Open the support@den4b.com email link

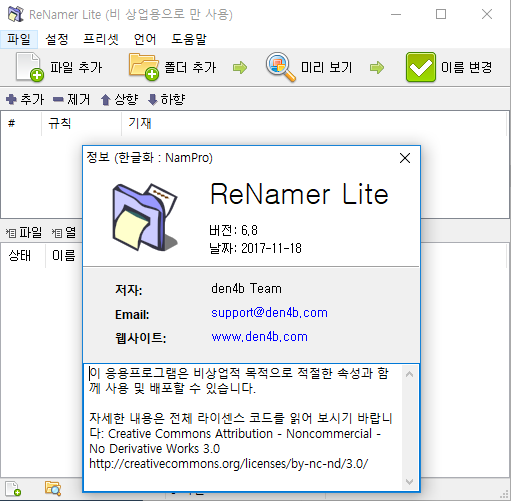pos(269,313)
